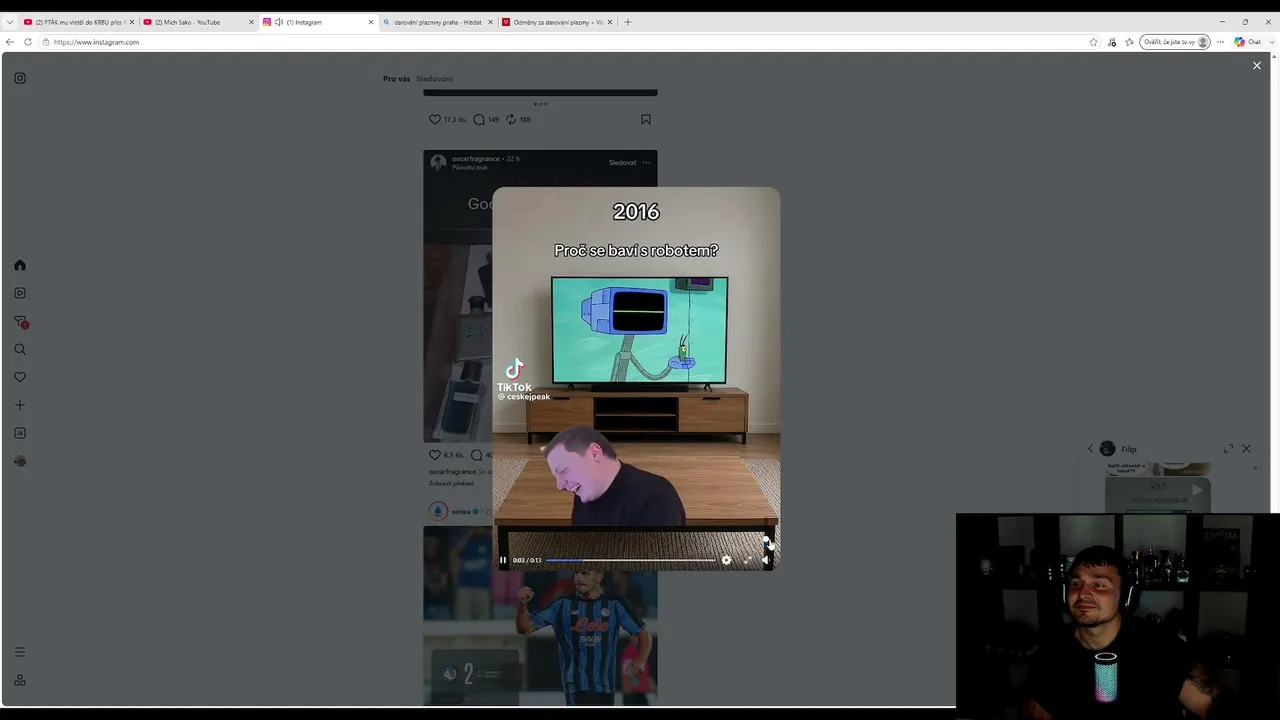Create a new post with the plus icon

(20, 405)
